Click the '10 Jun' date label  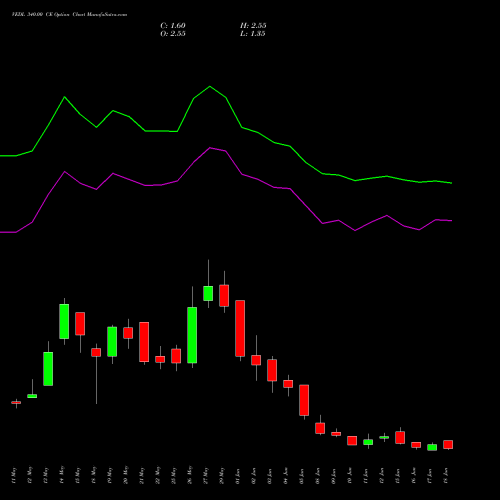(x=350, y=476)
